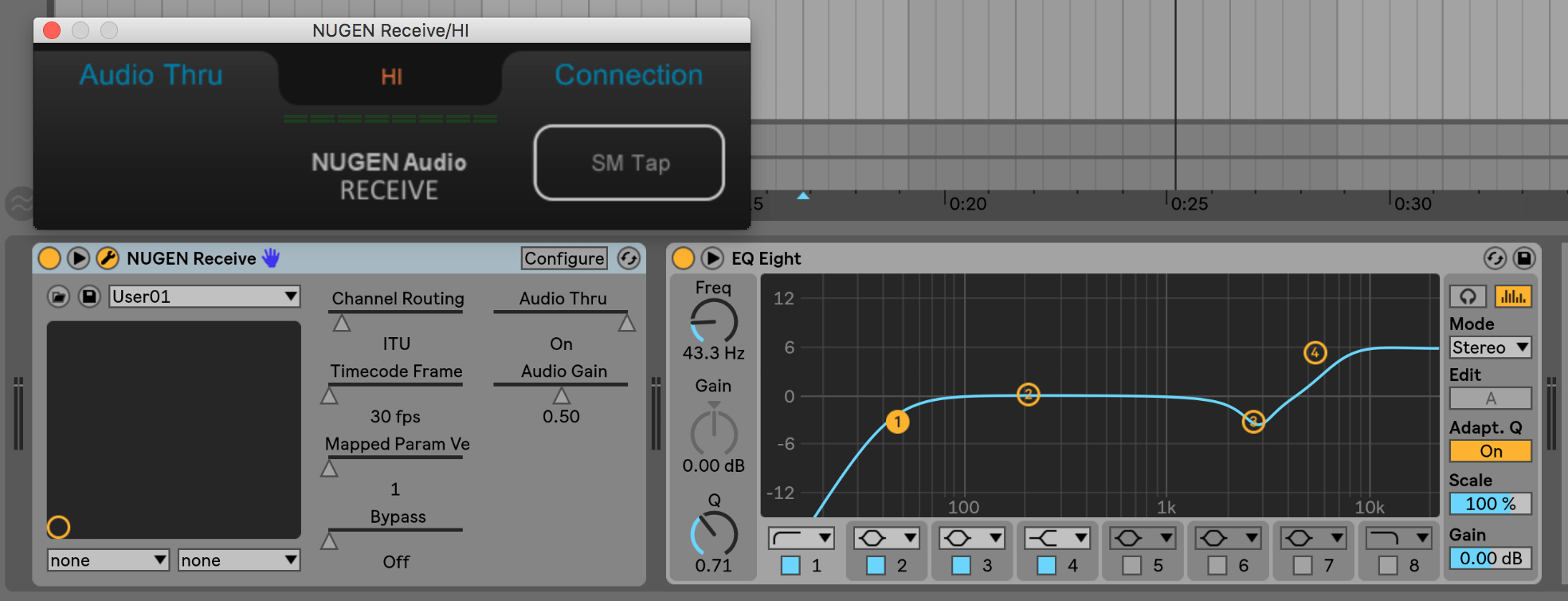The image size is (1568, 601).
Task: Switch to HI tab in NUGEN window
Action: (x=391, y=77)
